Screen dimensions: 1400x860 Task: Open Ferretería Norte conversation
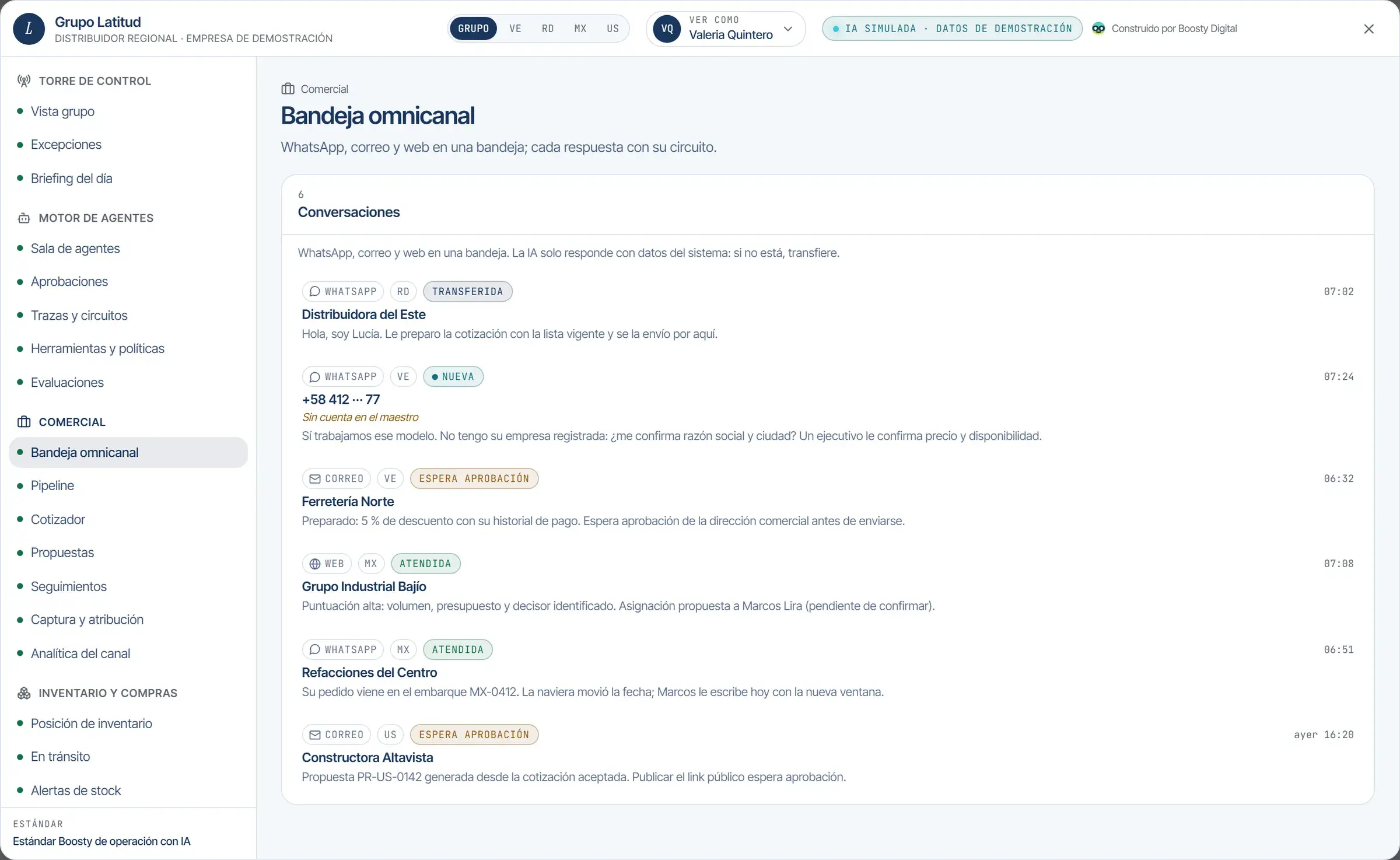coord(828,500)
